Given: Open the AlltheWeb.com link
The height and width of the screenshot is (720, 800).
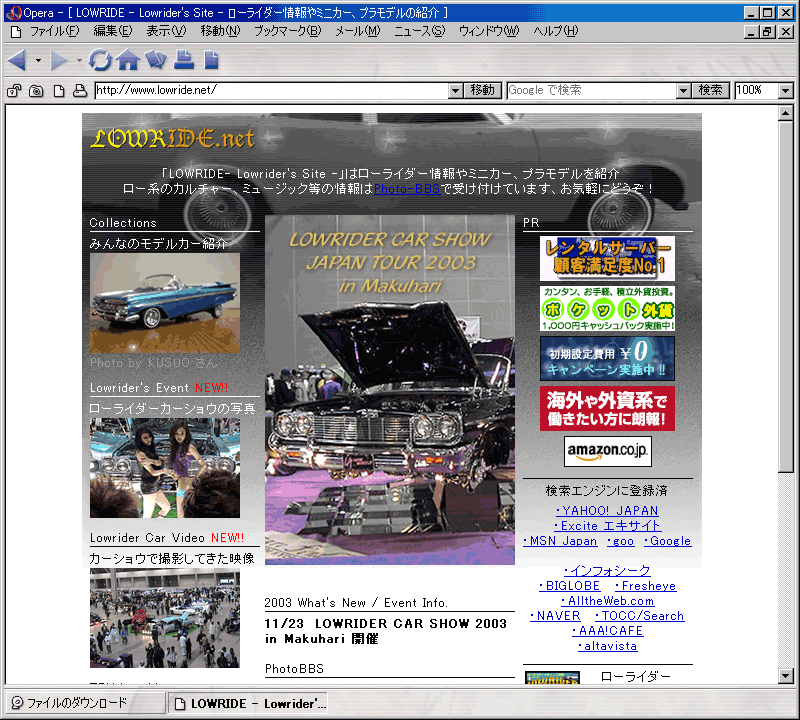Looking at the screenshot, I should coord(607,601).
